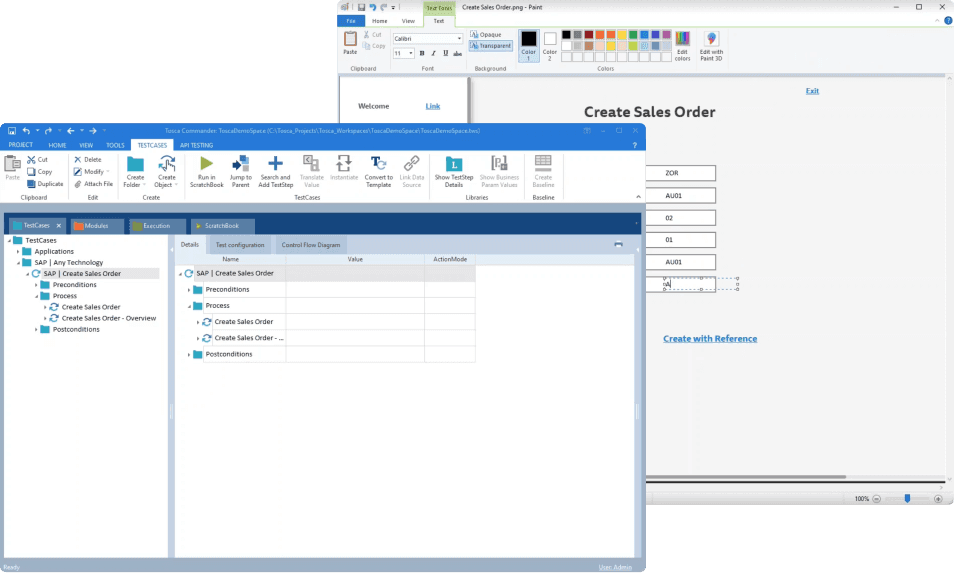This screenshot has width=954, height=573.
Task: Select Opaque background in Paint
Action: [x=486, y=35]
